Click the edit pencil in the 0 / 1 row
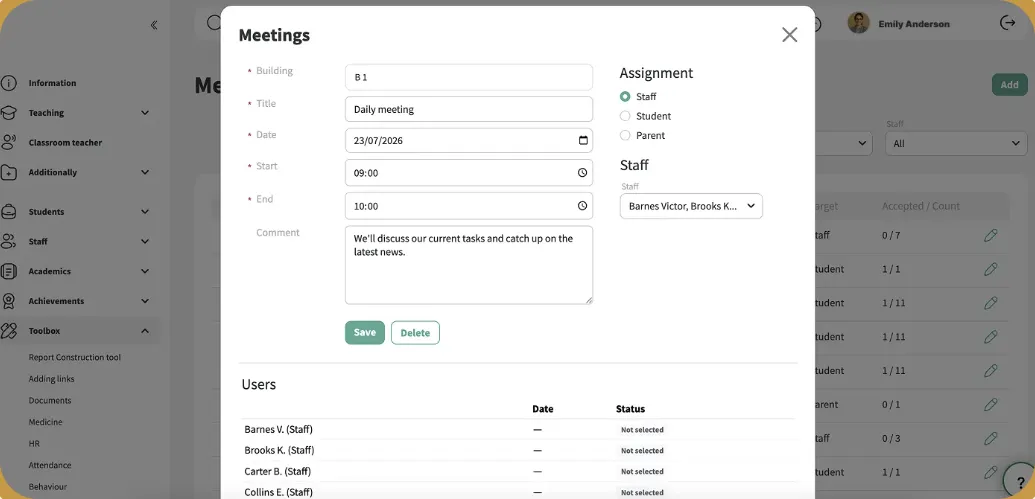This screenshot has height=499, width=1035. pyautogui.click(x=990, y=404)
